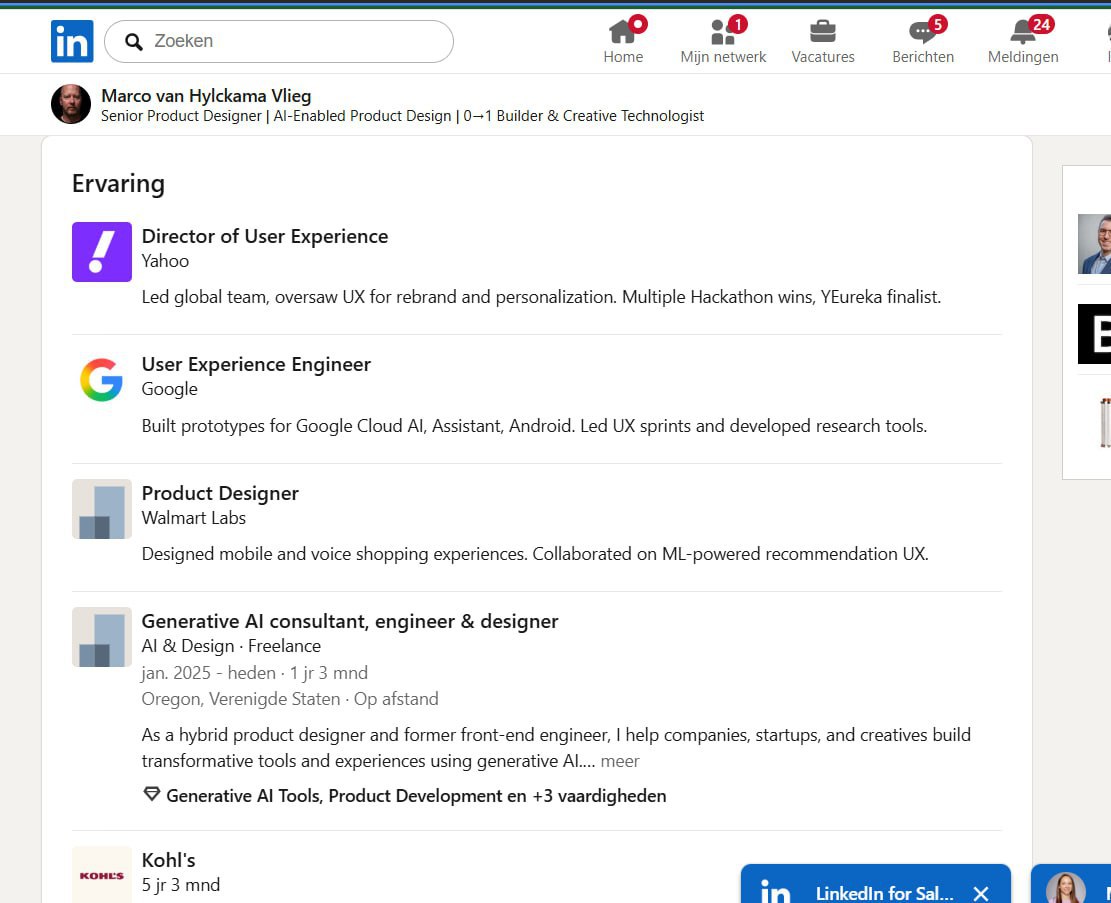Click the Kohl's duration '5 jr 3 mnd'
Viewport: 1111px width, 903px height.
[x=181, y=885]
